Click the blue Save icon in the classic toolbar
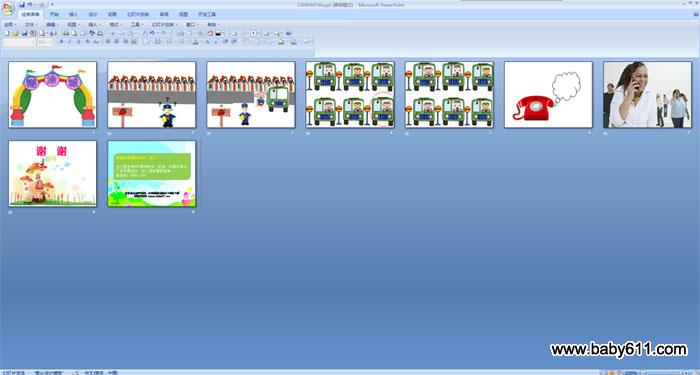The width and height of the screenshot is (700, 375). [25, 33]
